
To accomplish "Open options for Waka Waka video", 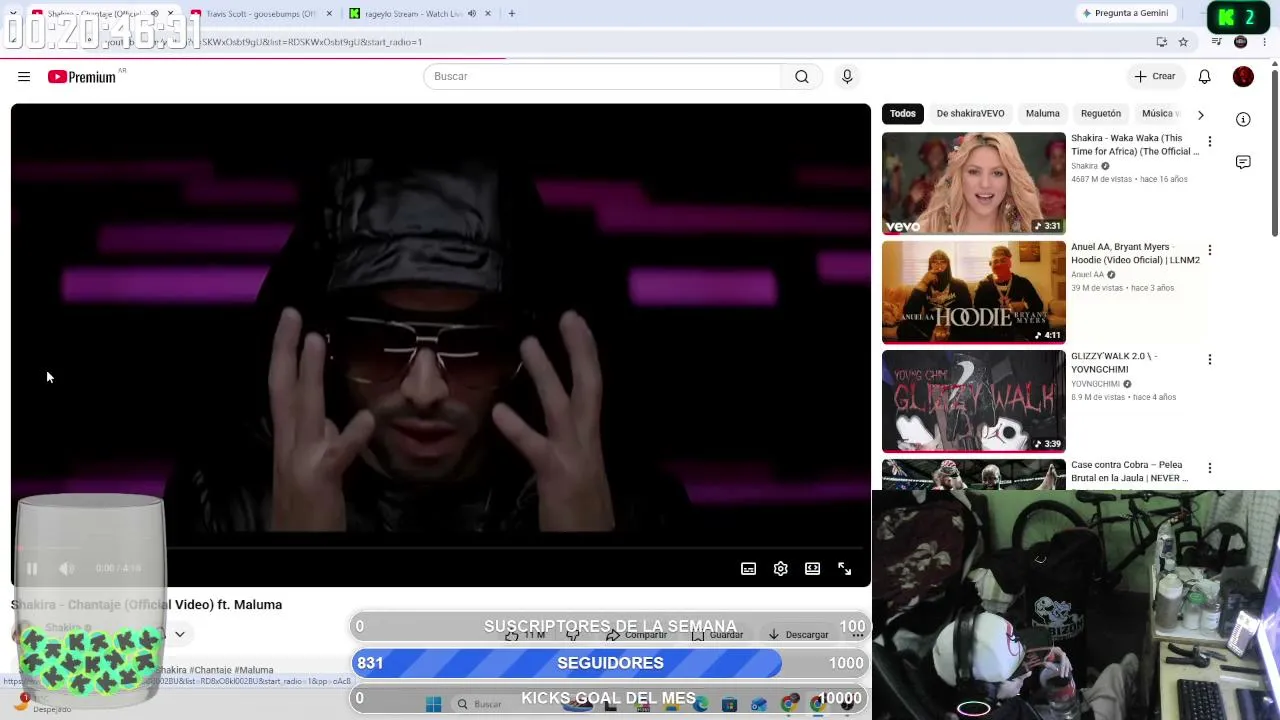I will 1210,142.
